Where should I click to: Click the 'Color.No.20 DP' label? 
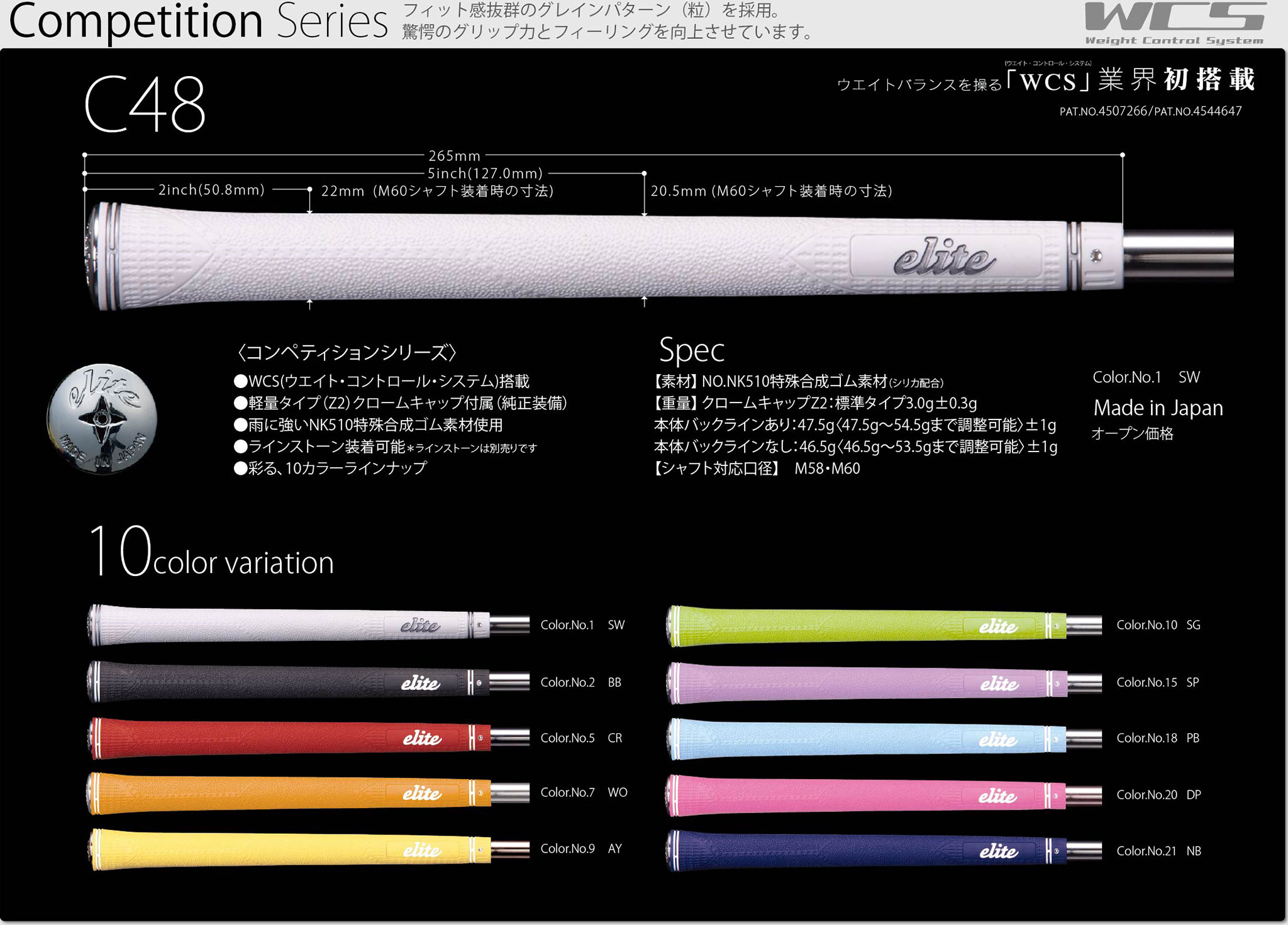(x=1158, y=795)
